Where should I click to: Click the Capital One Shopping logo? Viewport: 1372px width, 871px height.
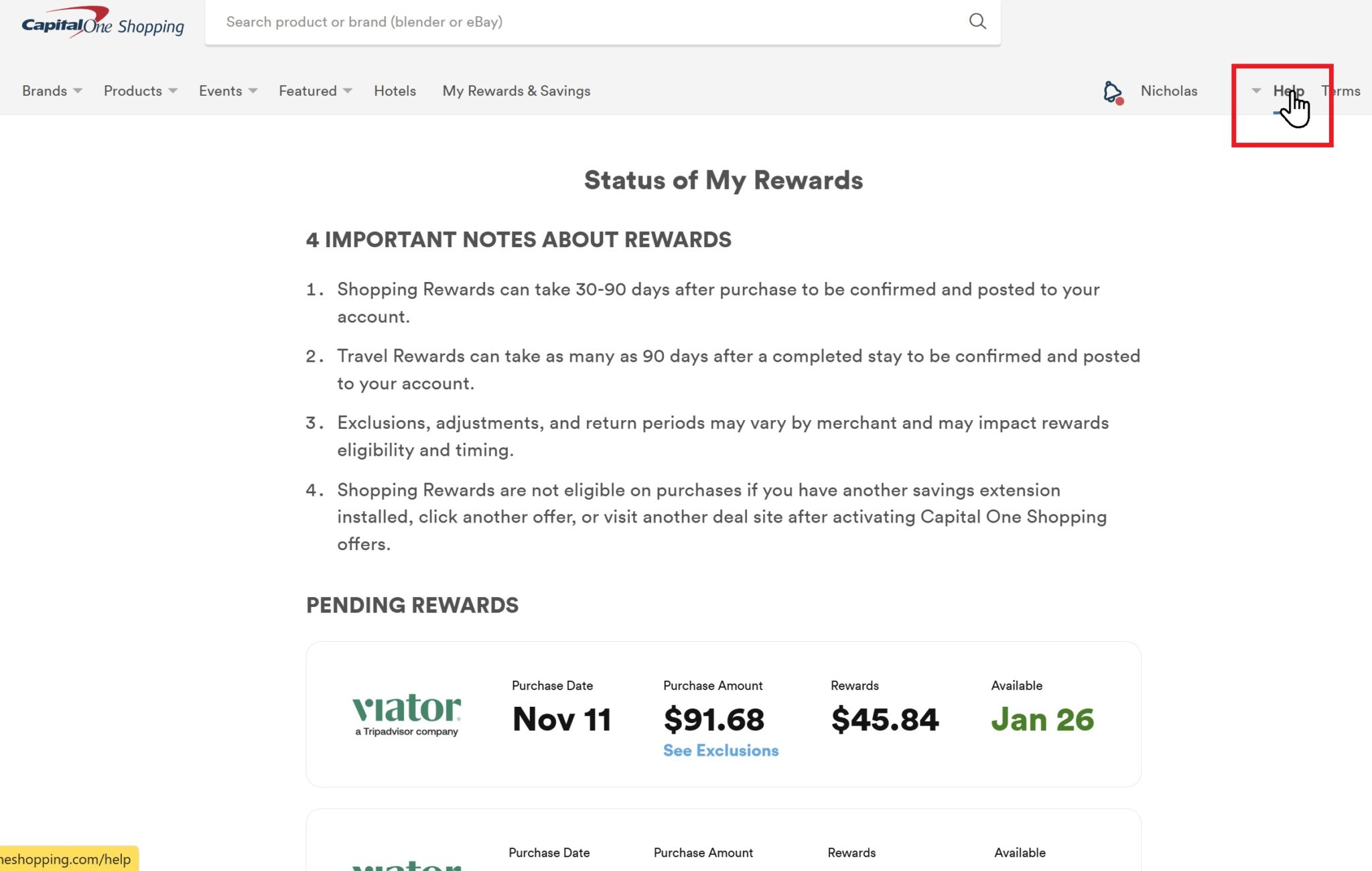click(x=102, y=23)
